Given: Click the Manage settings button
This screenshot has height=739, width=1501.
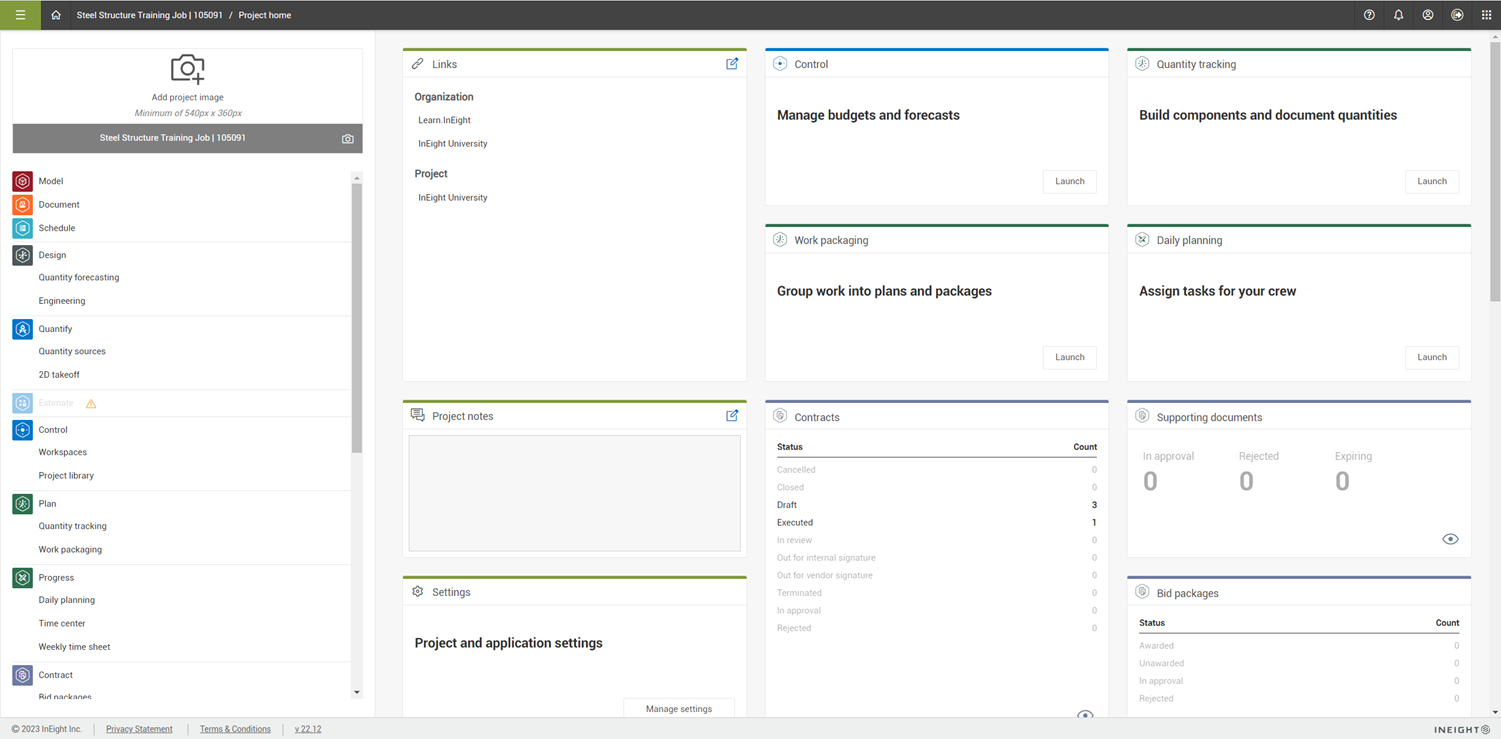Looking at the screenshot, I should 679,708.
